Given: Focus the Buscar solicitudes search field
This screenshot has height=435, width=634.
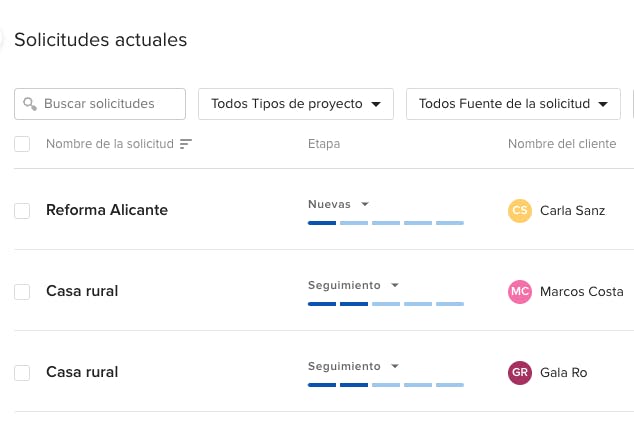Looking at the screenshot, I should click(100, 104).
